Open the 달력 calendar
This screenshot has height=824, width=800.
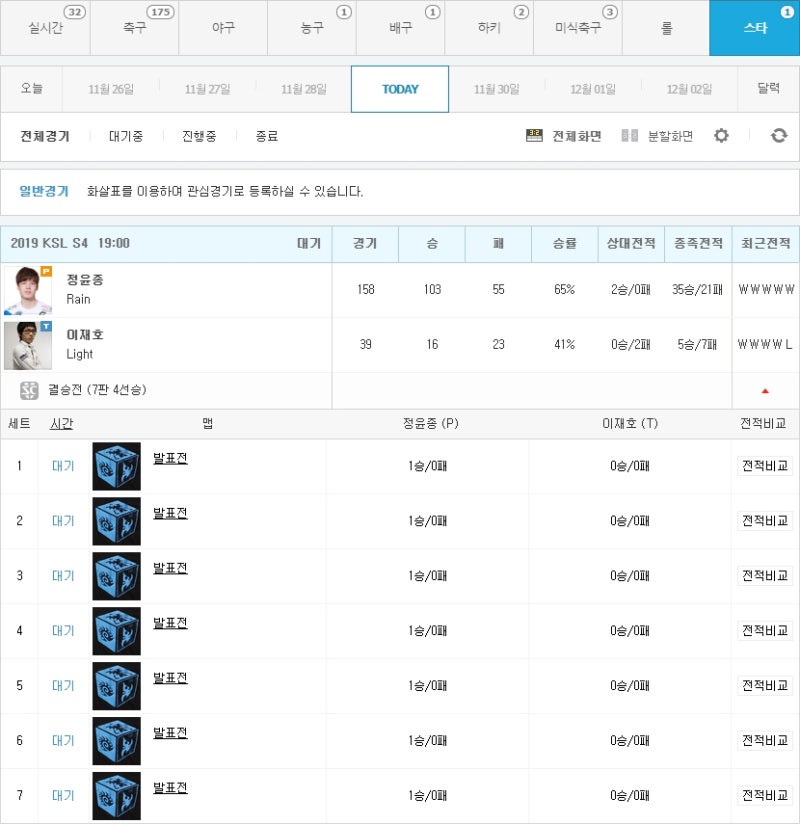pyautogui.click(x=768, y=89)
